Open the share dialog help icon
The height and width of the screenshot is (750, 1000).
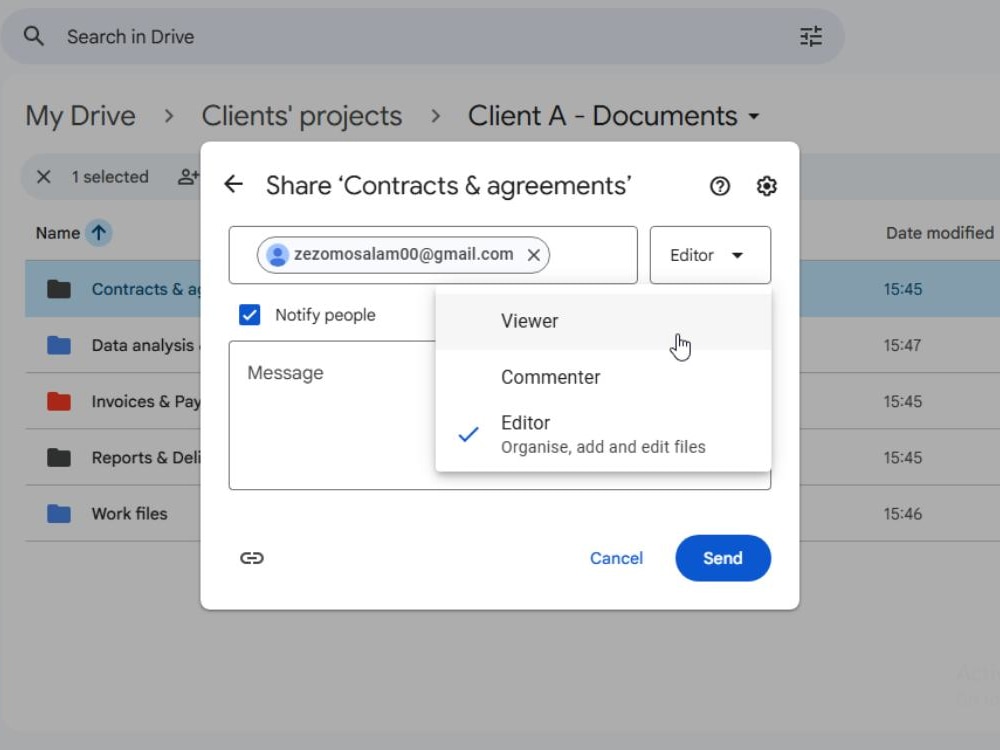click(720, 186)
